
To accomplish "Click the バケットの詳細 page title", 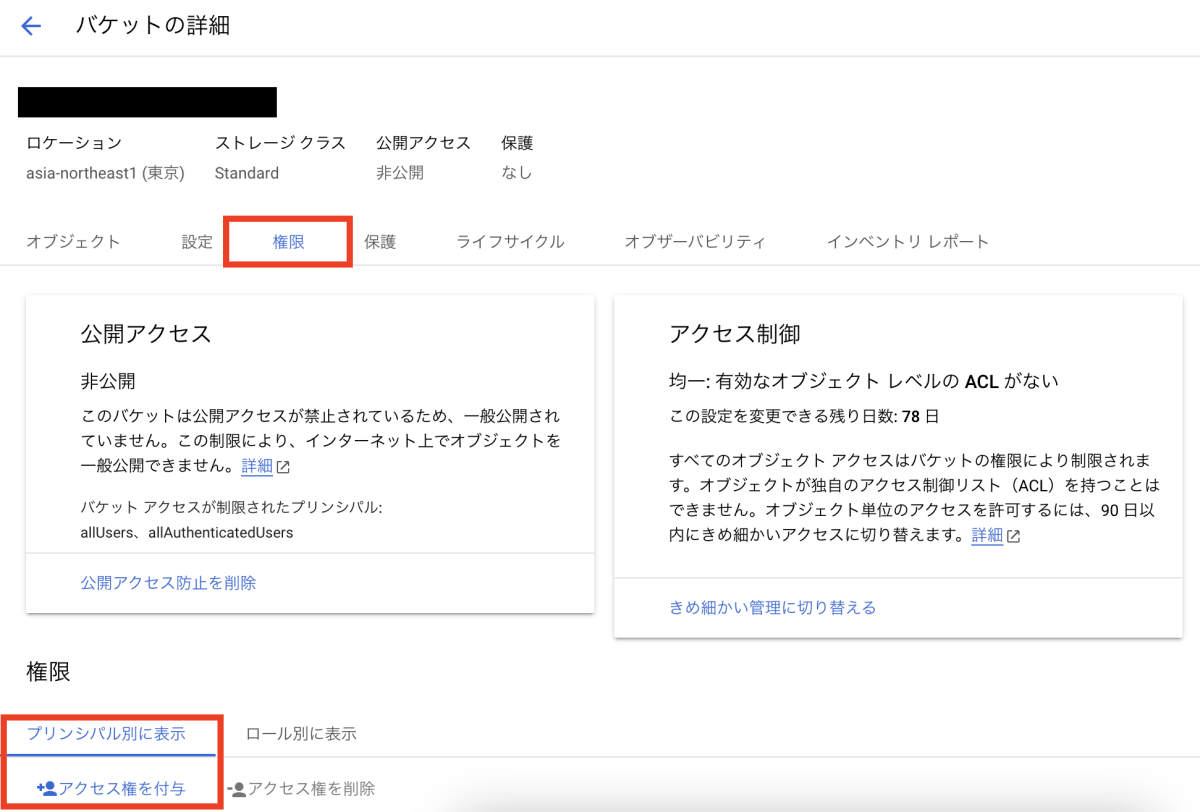I will (153, 26).
